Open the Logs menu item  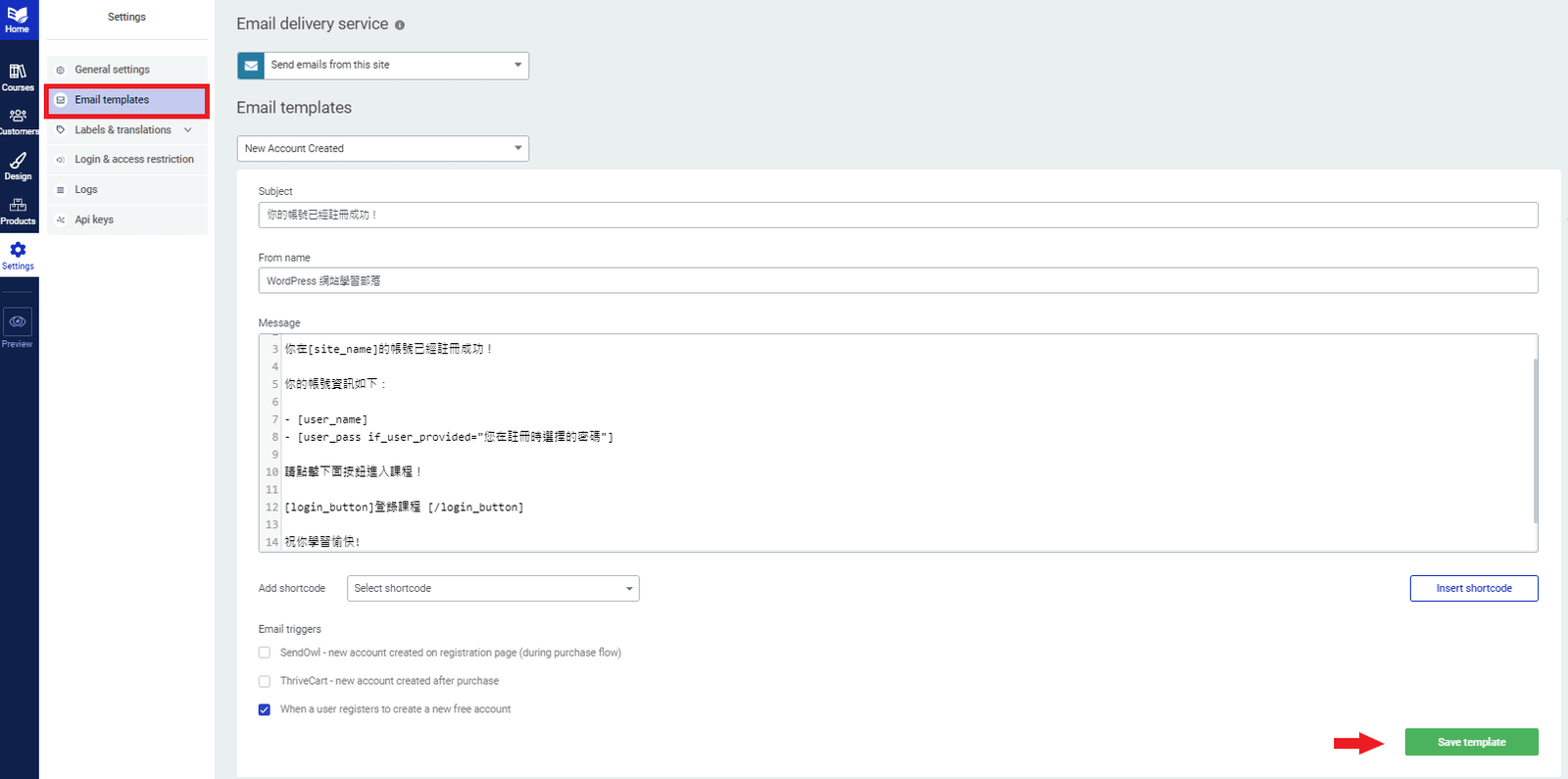[x=127, y=190]
